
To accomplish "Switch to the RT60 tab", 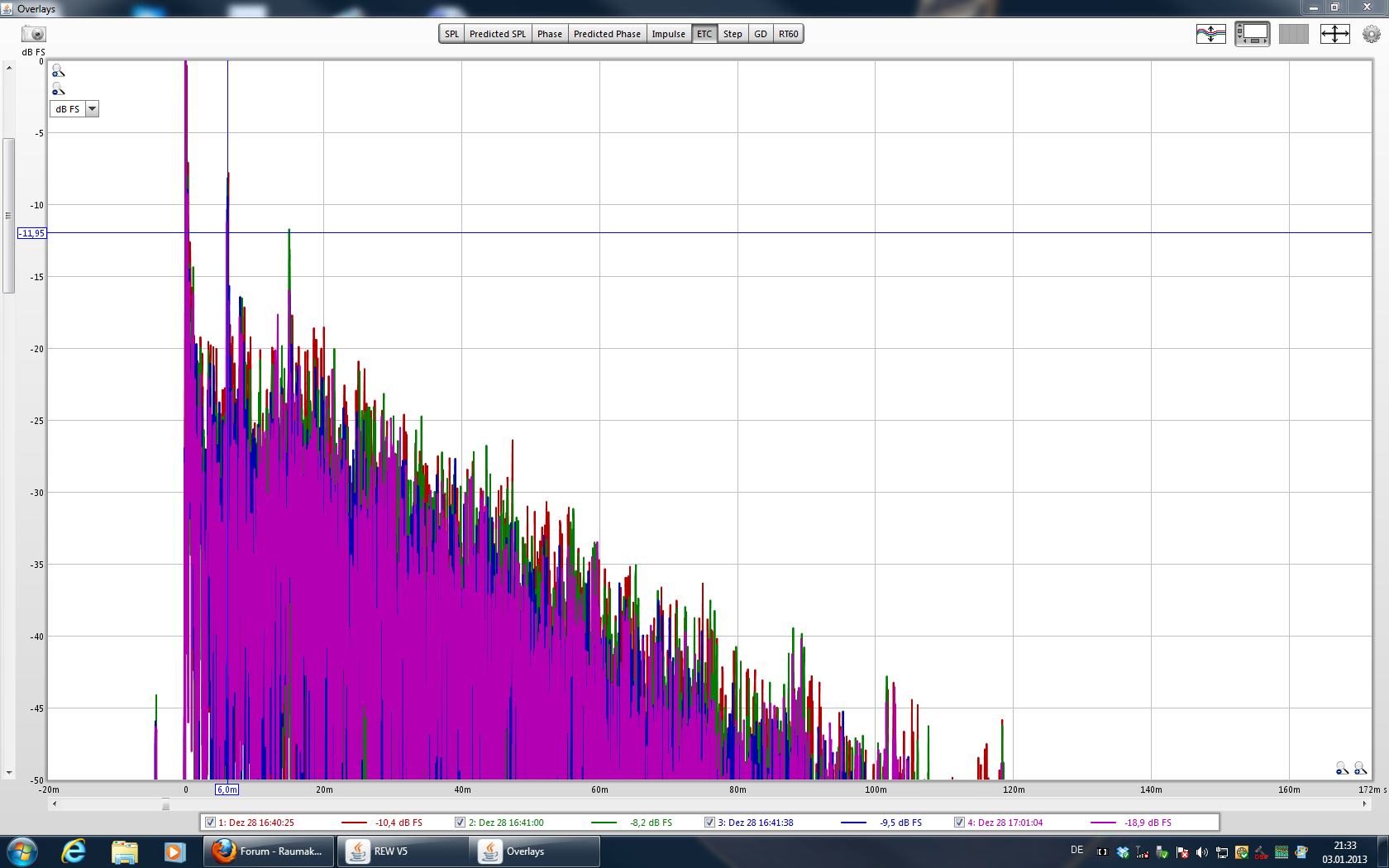I will coord(789,34).
